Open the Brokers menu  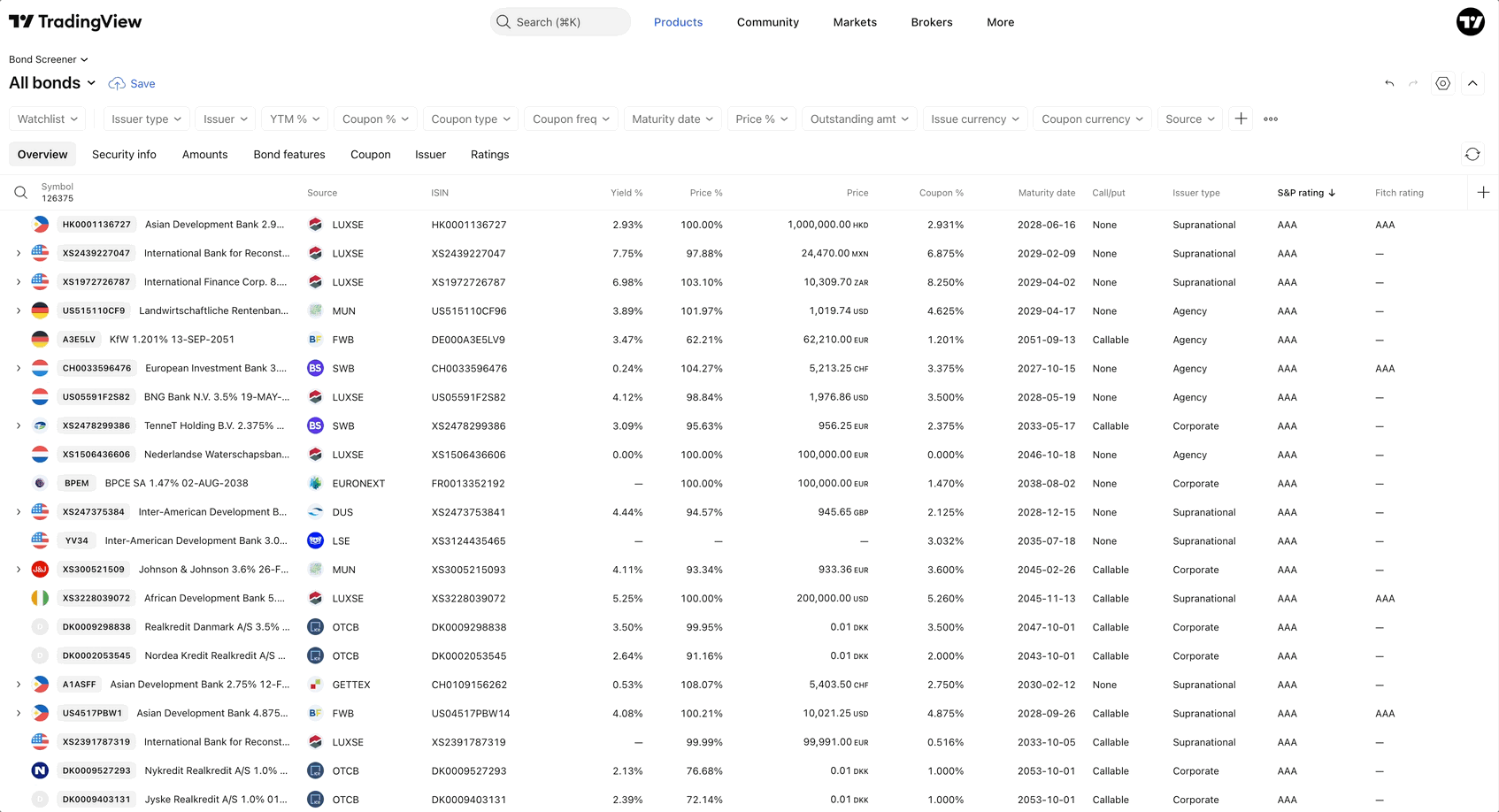click(x=932, y=22)
